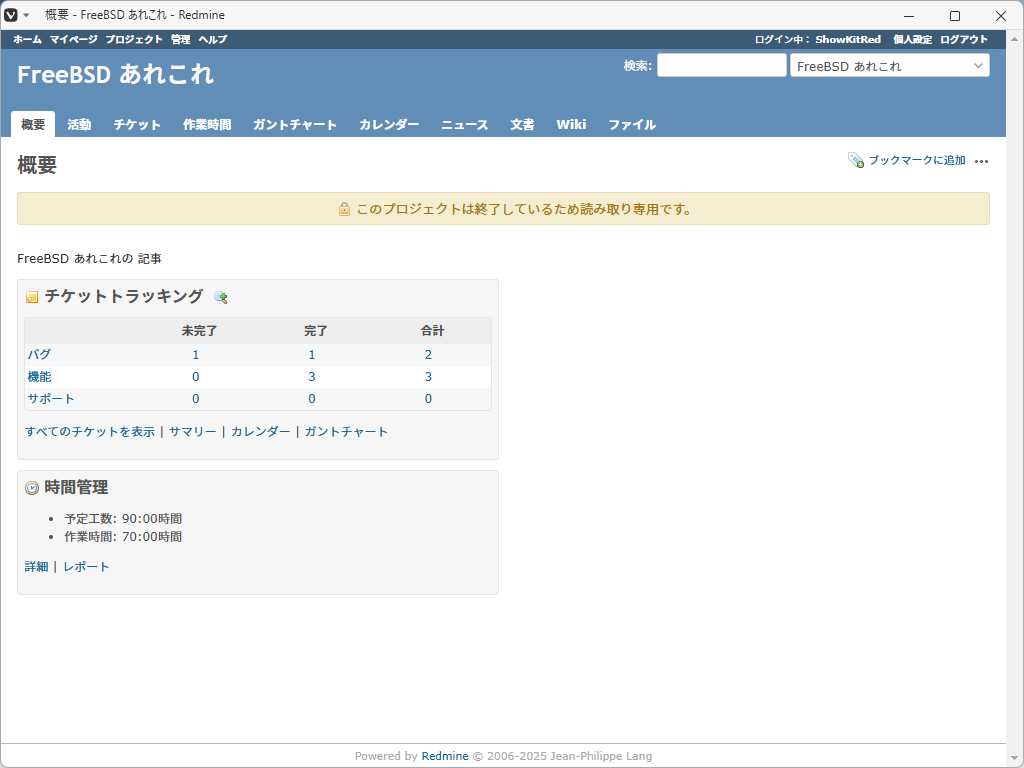Click the magnifier icon next to チケットトラッキング
The image size is (1024, 768).
pyautogui.click(x=222, y=297)
